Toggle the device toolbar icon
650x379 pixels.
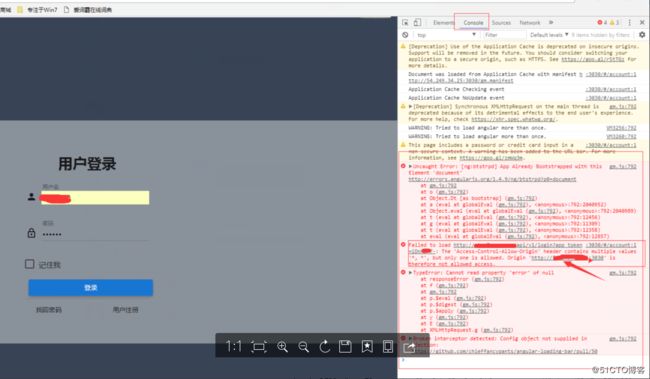(x=417, y=22)
